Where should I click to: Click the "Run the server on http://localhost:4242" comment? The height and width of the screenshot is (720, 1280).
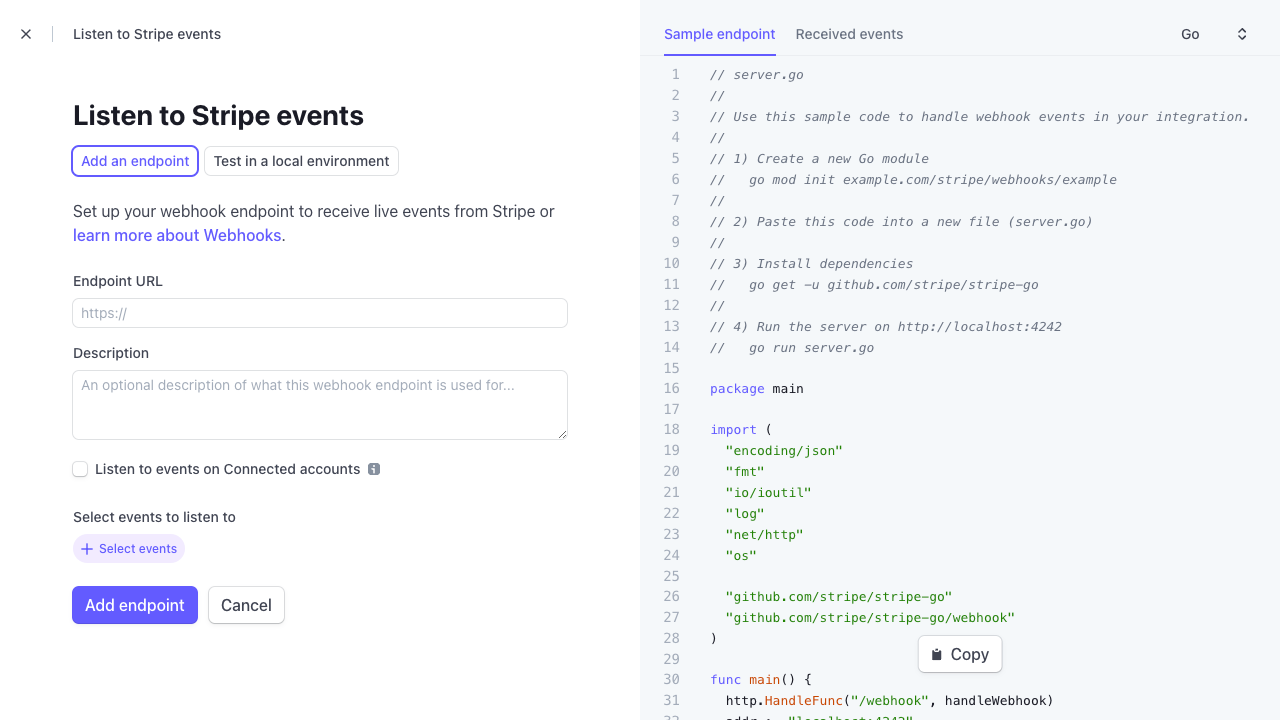click(886, 327)
